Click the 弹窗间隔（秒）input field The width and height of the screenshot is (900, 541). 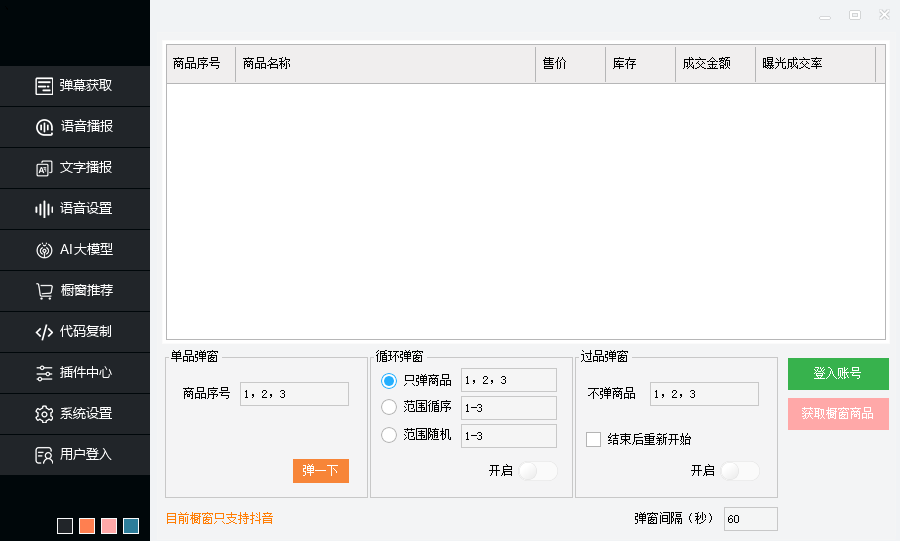click(750, 519)
